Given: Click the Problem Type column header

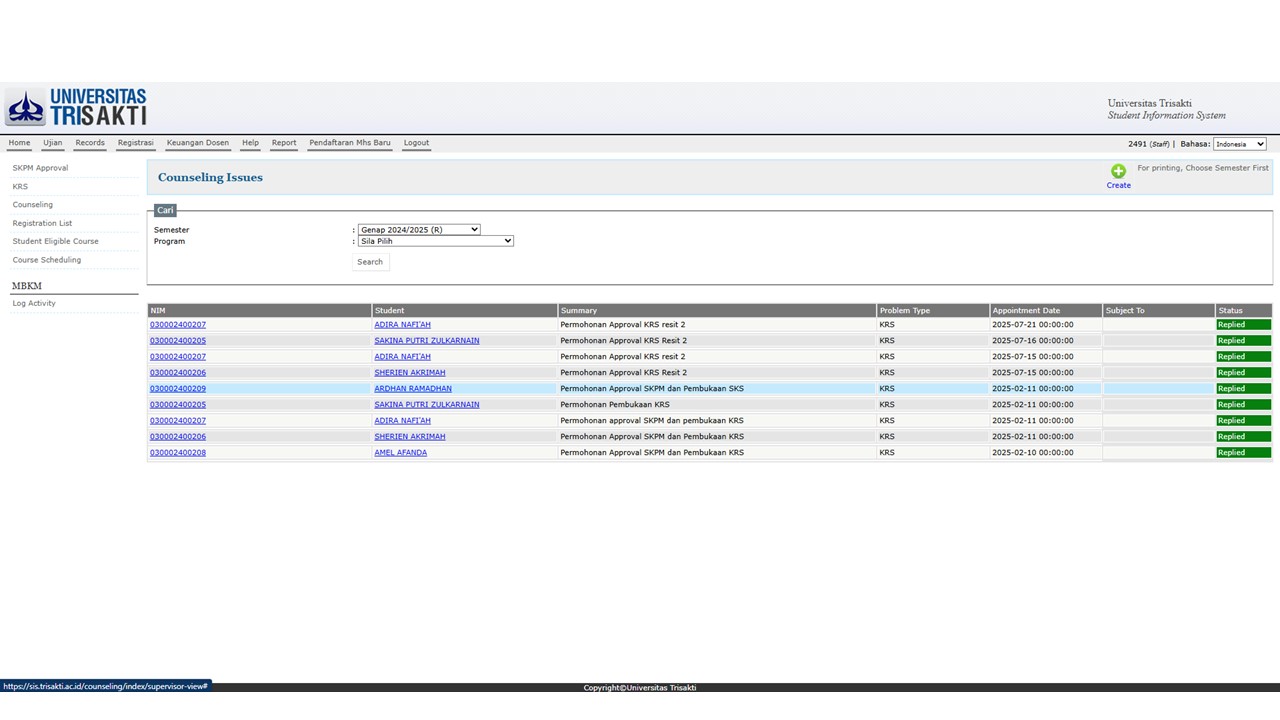Looking at the screenshot, I should 904,311.
